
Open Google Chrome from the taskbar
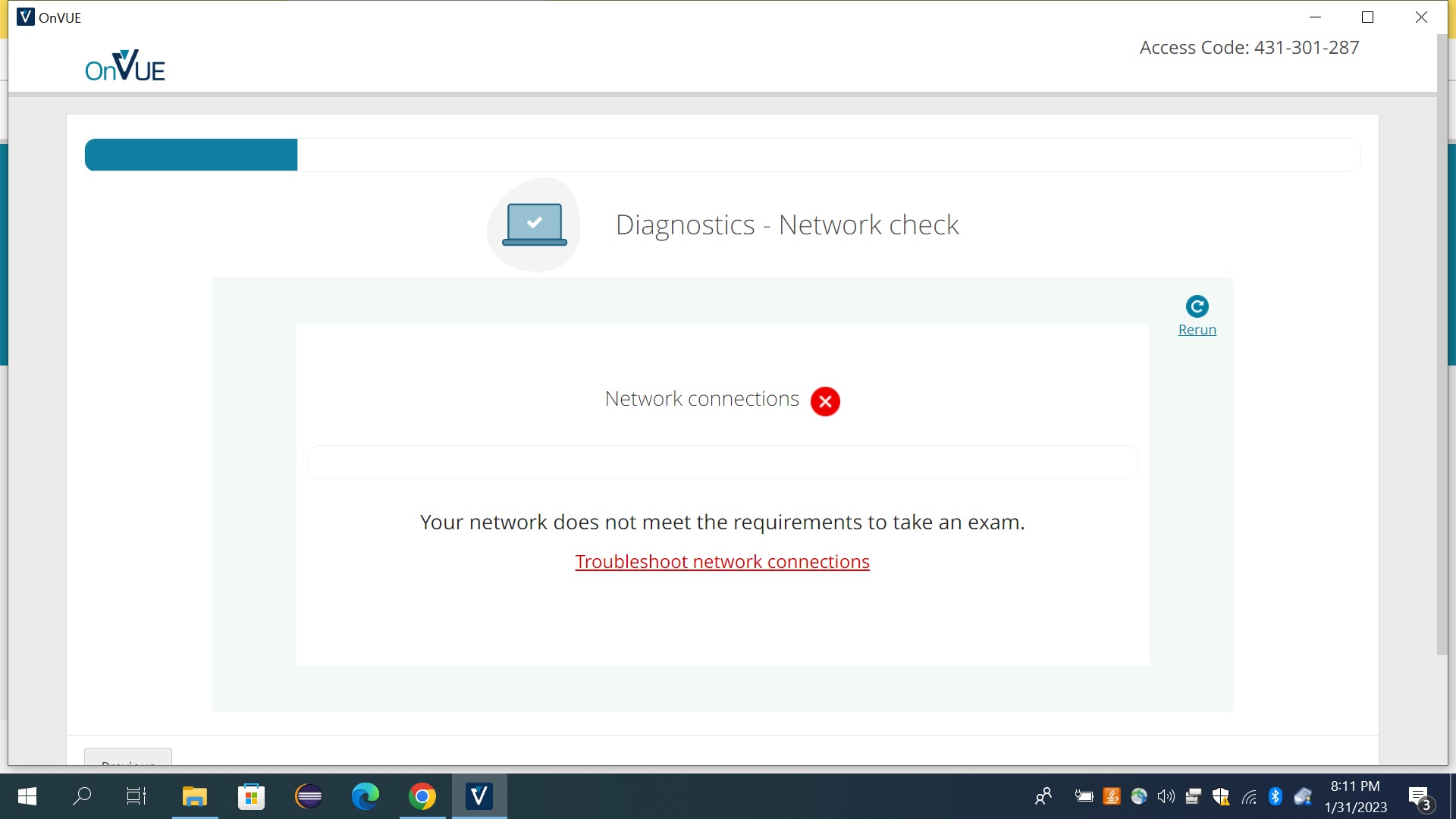point(422,796)
